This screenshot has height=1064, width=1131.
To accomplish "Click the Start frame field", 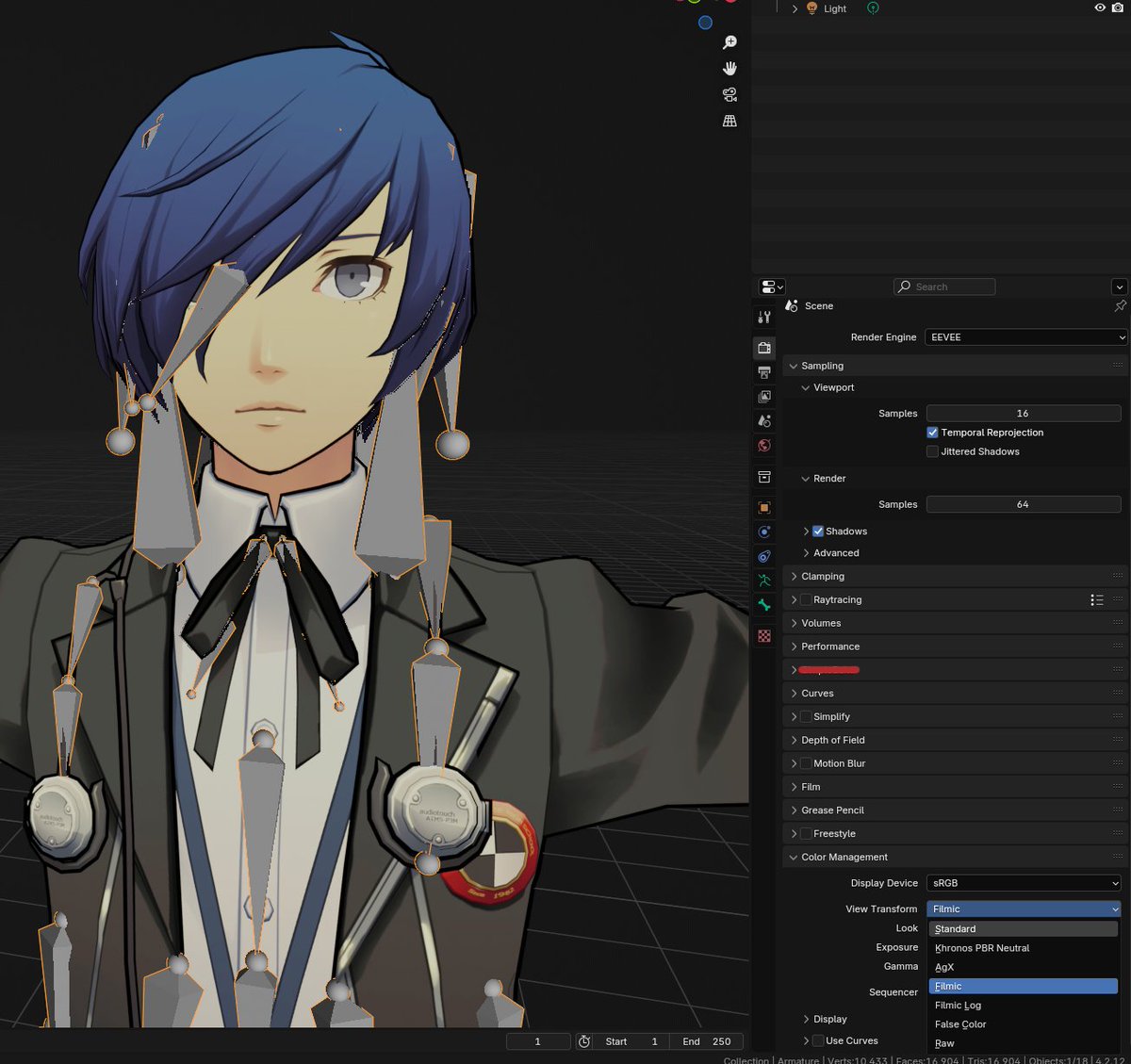I will tap(632, 1041).
